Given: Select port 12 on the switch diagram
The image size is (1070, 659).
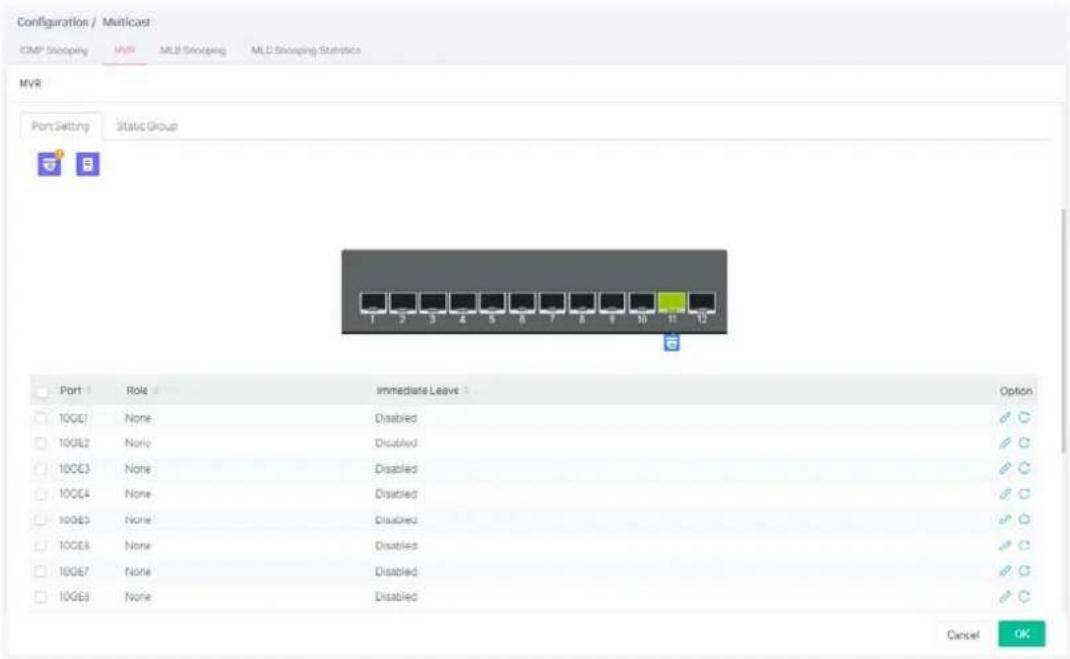Looking at the screenshot, I should point(702,302).
